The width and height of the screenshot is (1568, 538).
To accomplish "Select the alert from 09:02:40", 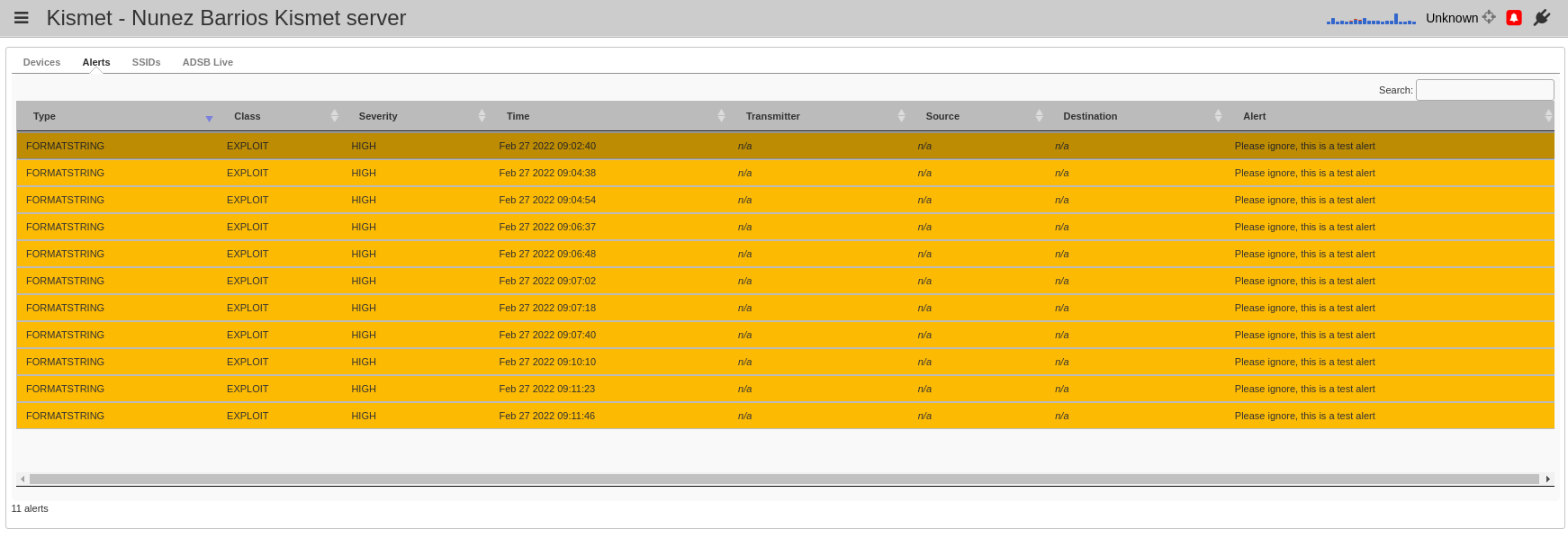I will point(546,146).
